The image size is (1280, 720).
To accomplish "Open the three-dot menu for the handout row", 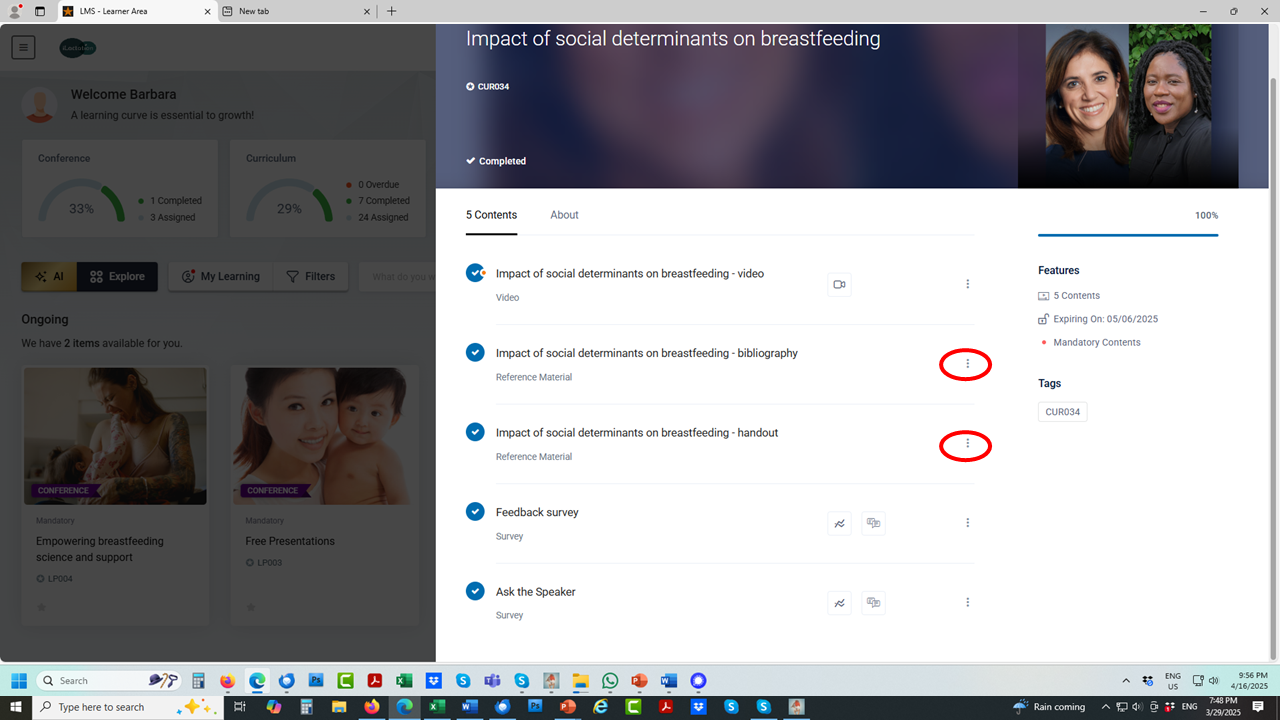I will (967, 443).
